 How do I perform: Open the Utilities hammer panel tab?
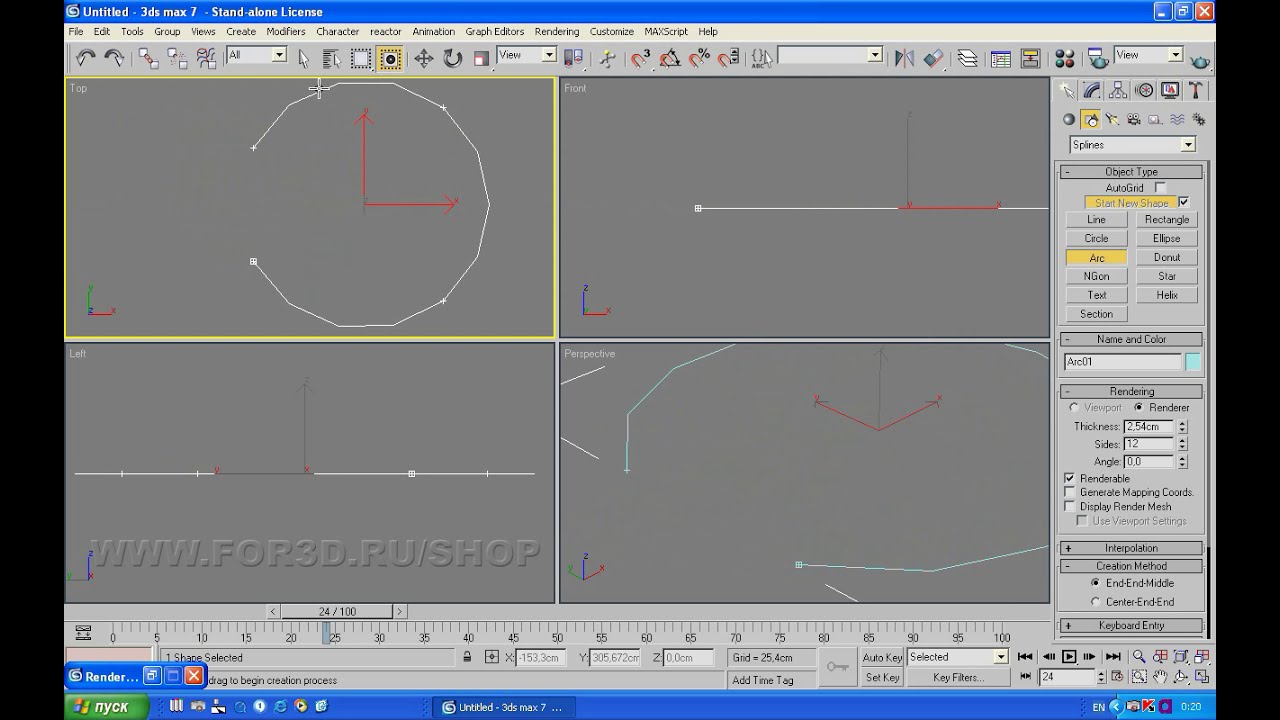point(1195,91)
